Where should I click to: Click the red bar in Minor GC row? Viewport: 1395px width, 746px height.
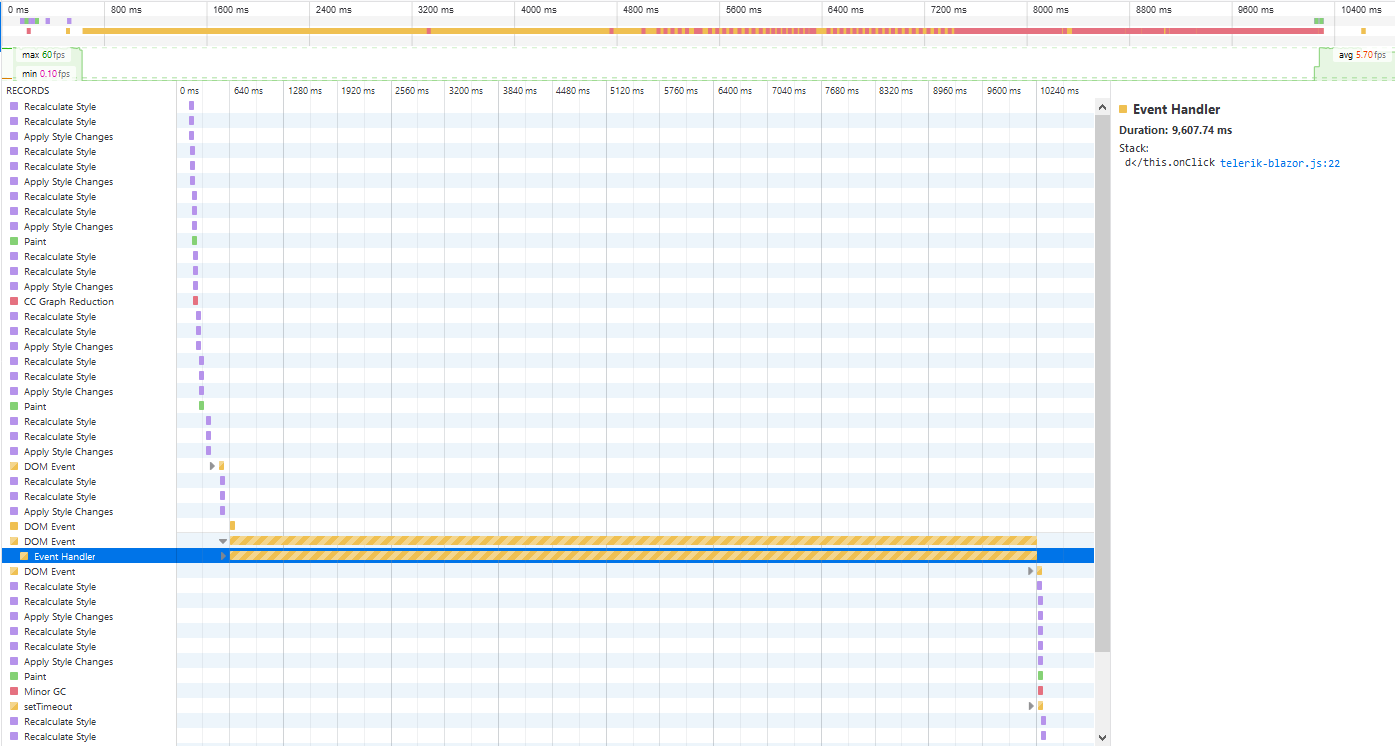tap(1040, 691)
